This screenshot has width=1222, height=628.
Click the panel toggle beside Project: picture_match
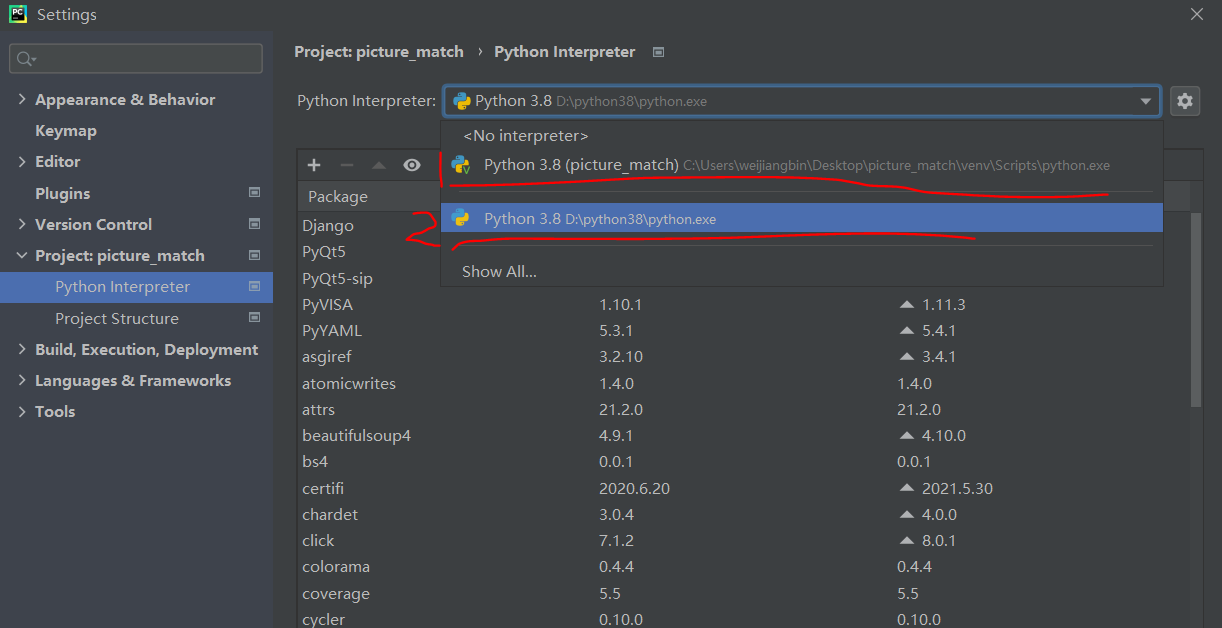(253, 255)
